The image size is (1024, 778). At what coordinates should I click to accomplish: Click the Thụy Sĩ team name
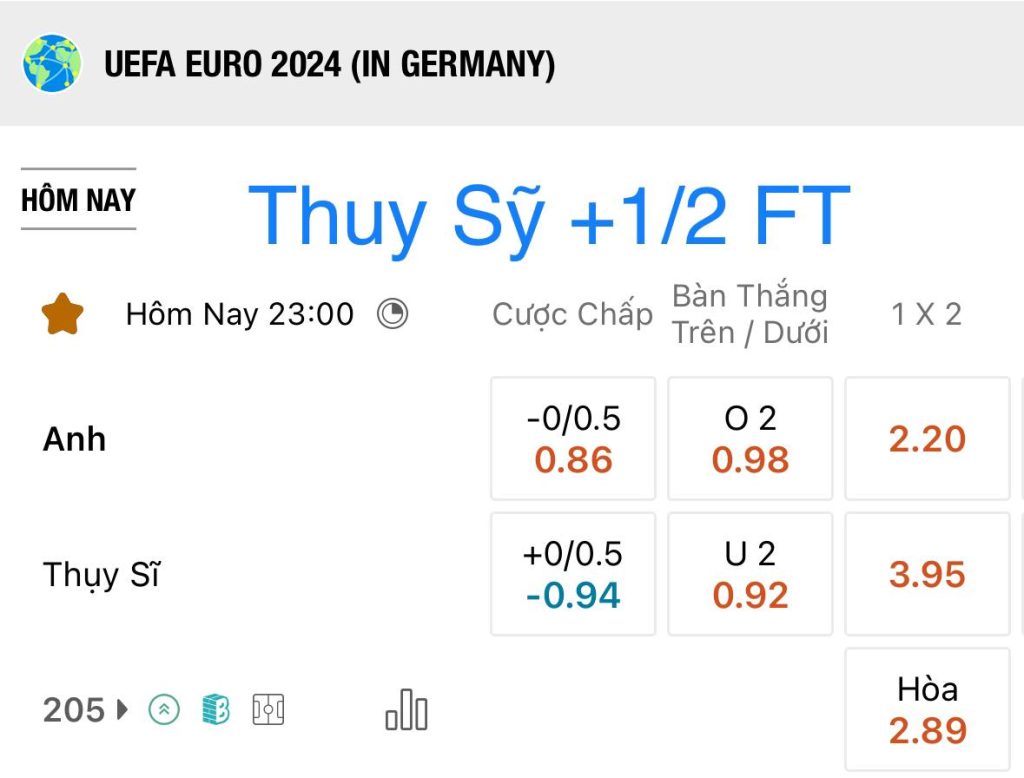(101, 575)
